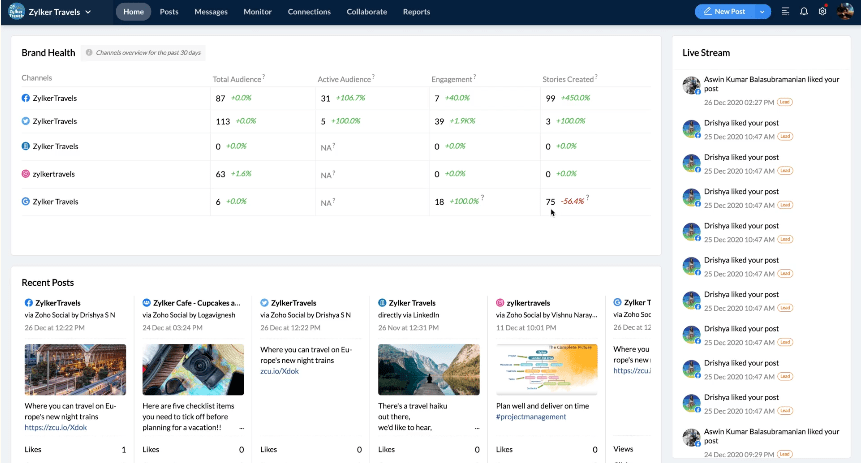
Task: Select the Facebook ZylkerTravels channel name
Action: tap(55, 98)
